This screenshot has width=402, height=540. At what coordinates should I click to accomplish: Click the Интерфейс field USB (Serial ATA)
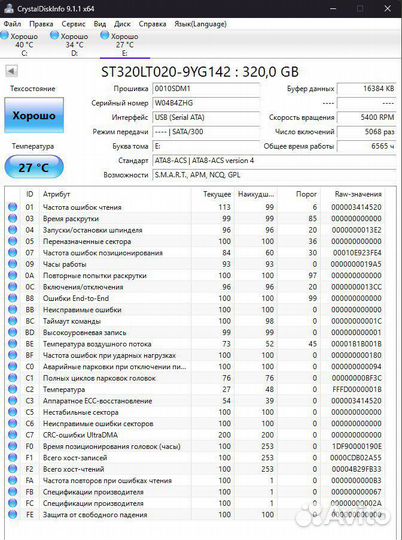pos(206,117)
